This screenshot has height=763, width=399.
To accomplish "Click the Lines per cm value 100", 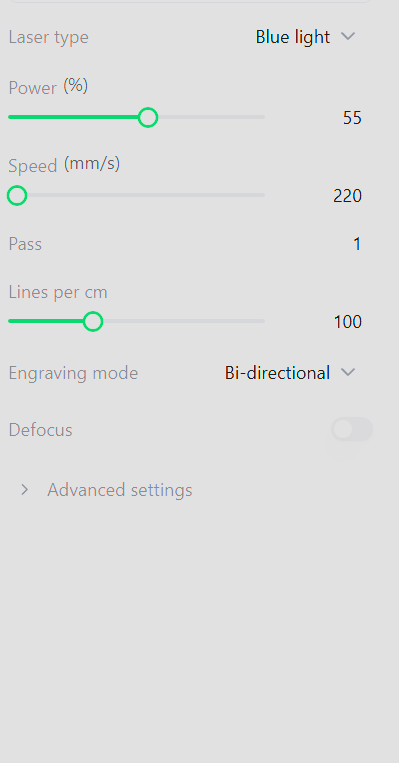I will (347, 322).
